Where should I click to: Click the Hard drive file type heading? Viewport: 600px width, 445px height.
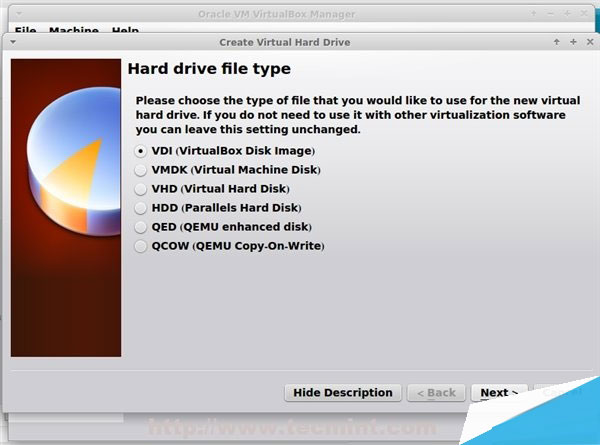(x=209, y=69)
